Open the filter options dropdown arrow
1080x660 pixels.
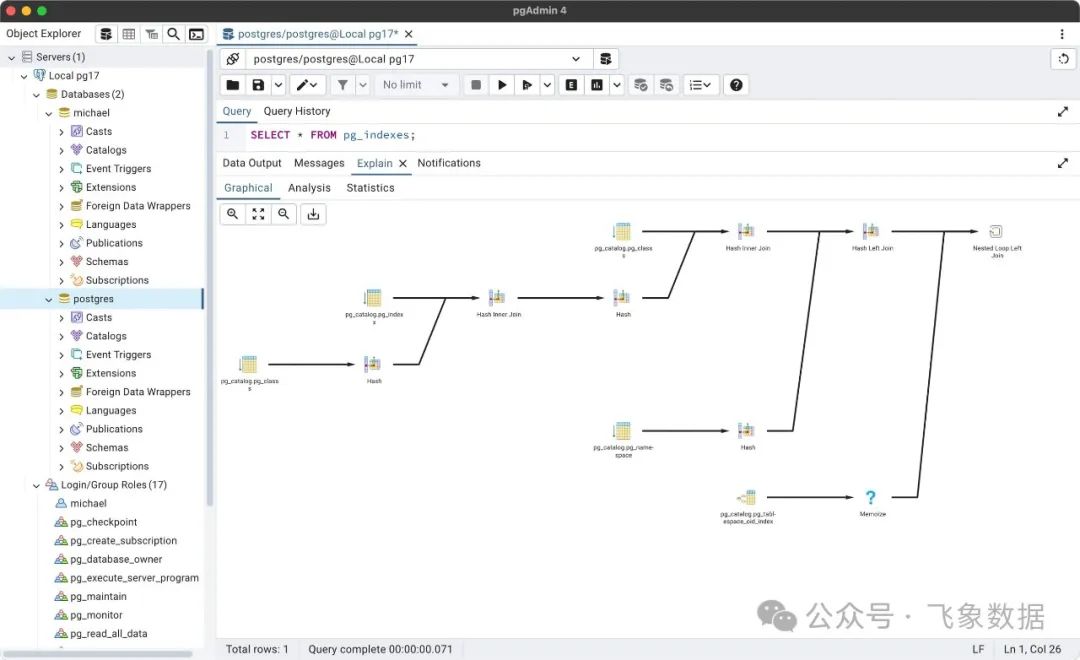tap(363, 85)
